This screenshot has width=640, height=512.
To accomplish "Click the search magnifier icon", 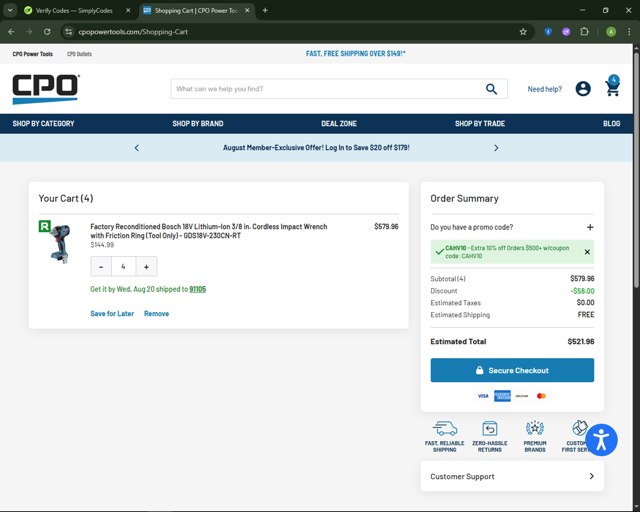I will coord(491,89).
